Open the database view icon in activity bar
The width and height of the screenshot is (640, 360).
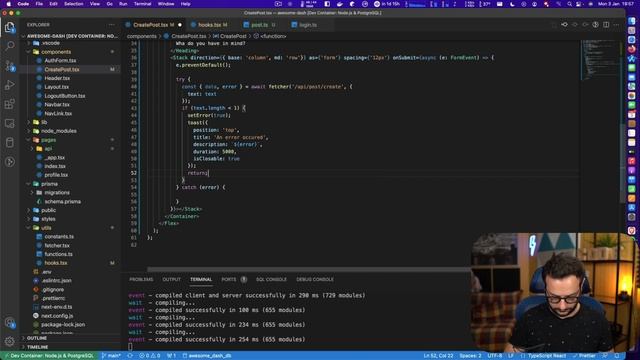point(10,142)
